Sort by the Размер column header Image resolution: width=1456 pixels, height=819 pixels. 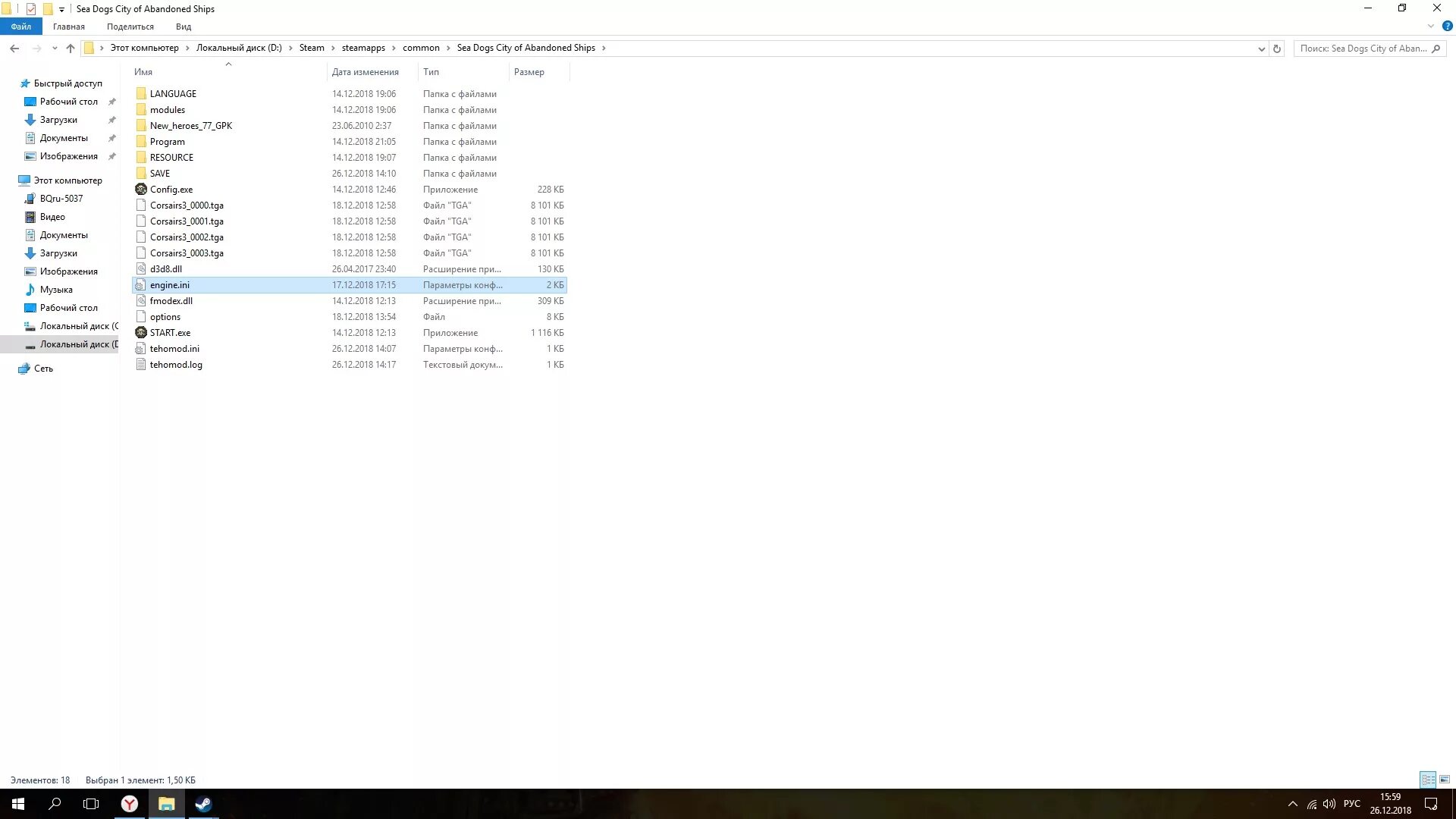pos(529,72)
